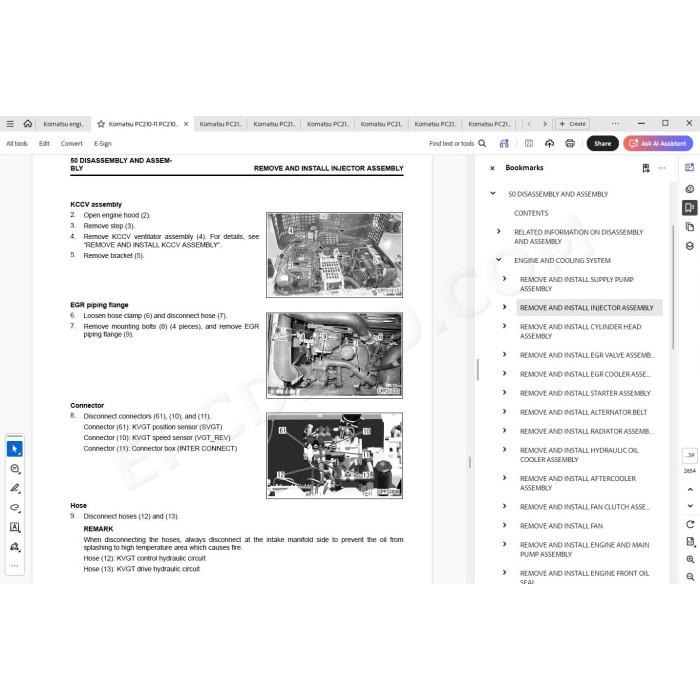
Task: Open REMOVE AND INSTALL ENGINE AND MAIN PUMP bookmark
Action: coord(584,549)
